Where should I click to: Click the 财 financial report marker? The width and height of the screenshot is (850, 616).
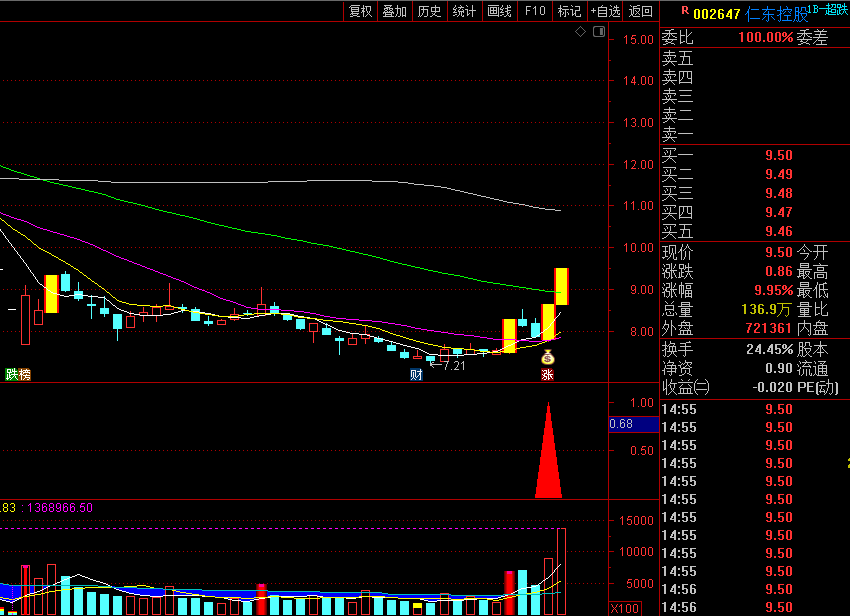[x=416, y=374]
